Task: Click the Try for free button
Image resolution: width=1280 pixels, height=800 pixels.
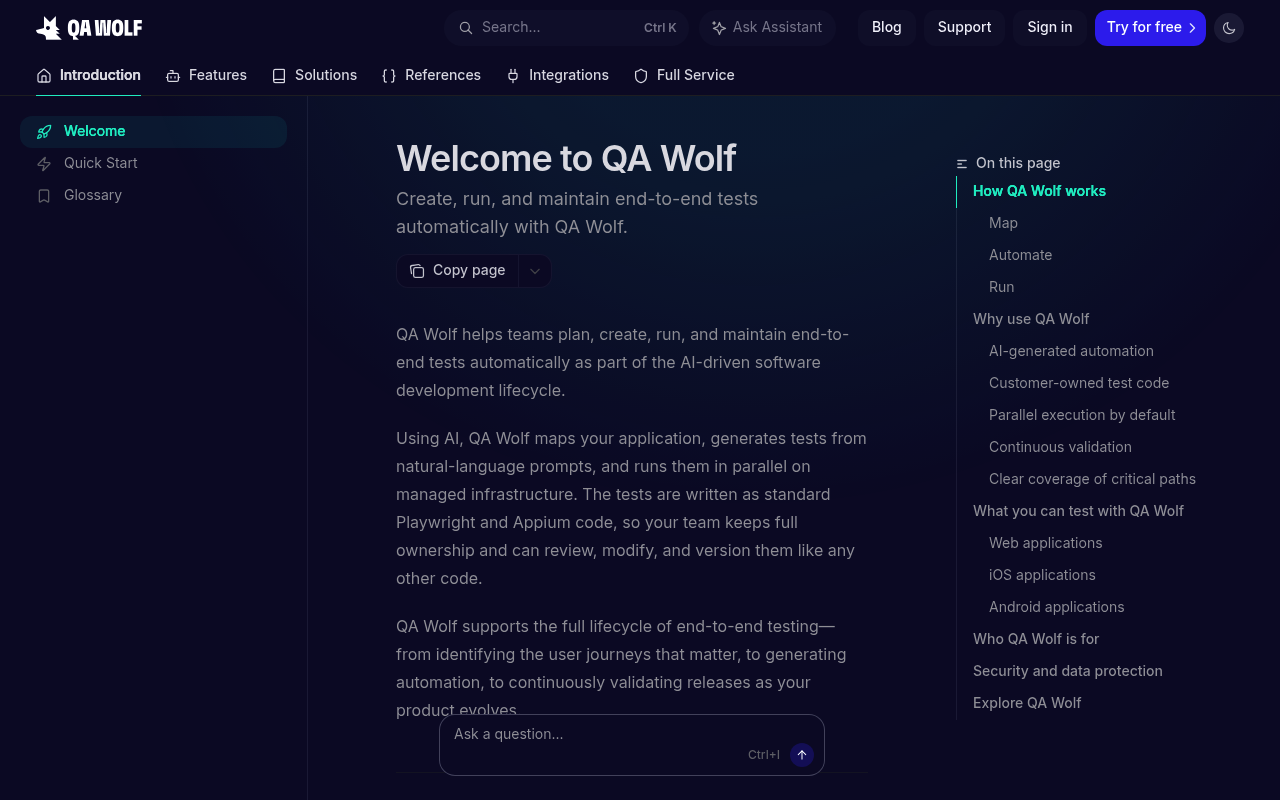Action: pyautogui.click(x=1150, y=28)
